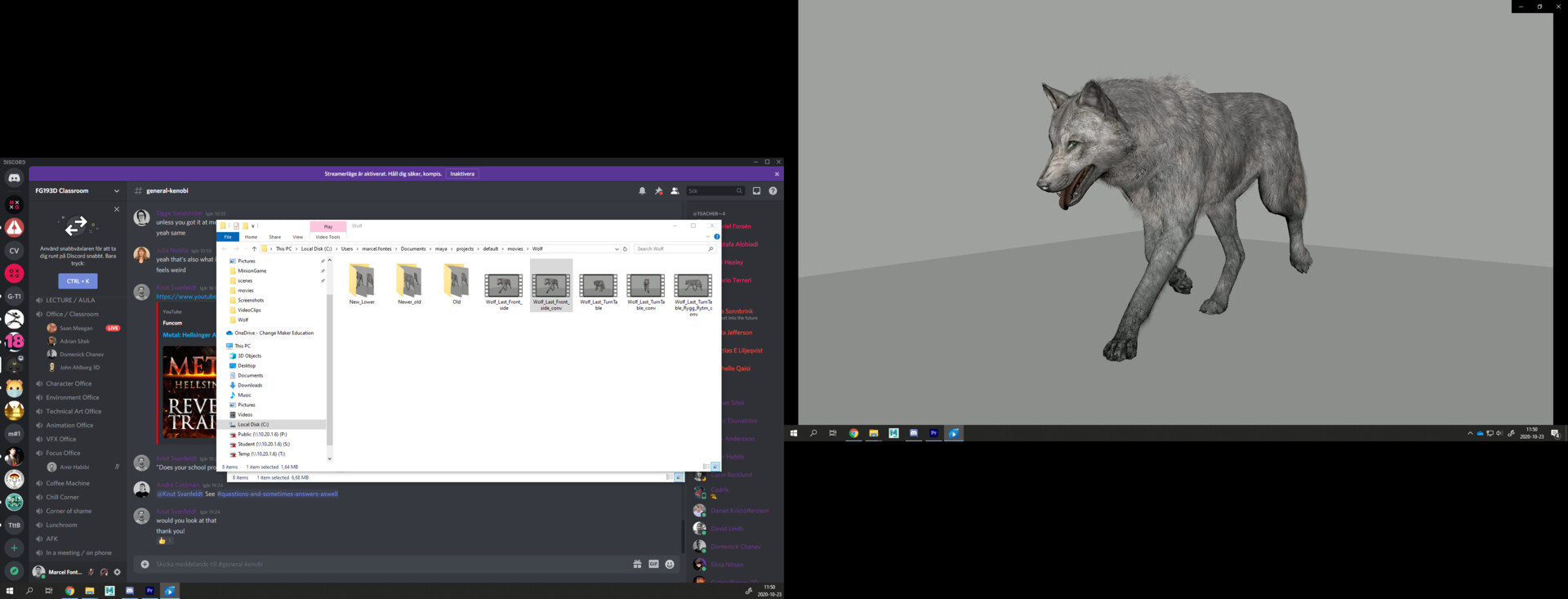1568x599 pixels.
Task: Join the Character Office voice channel
Action: coord(69,383)
